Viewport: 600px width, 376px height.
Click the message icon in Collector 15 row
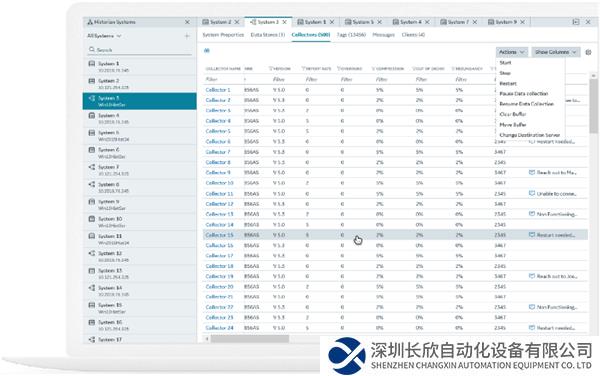532,234
